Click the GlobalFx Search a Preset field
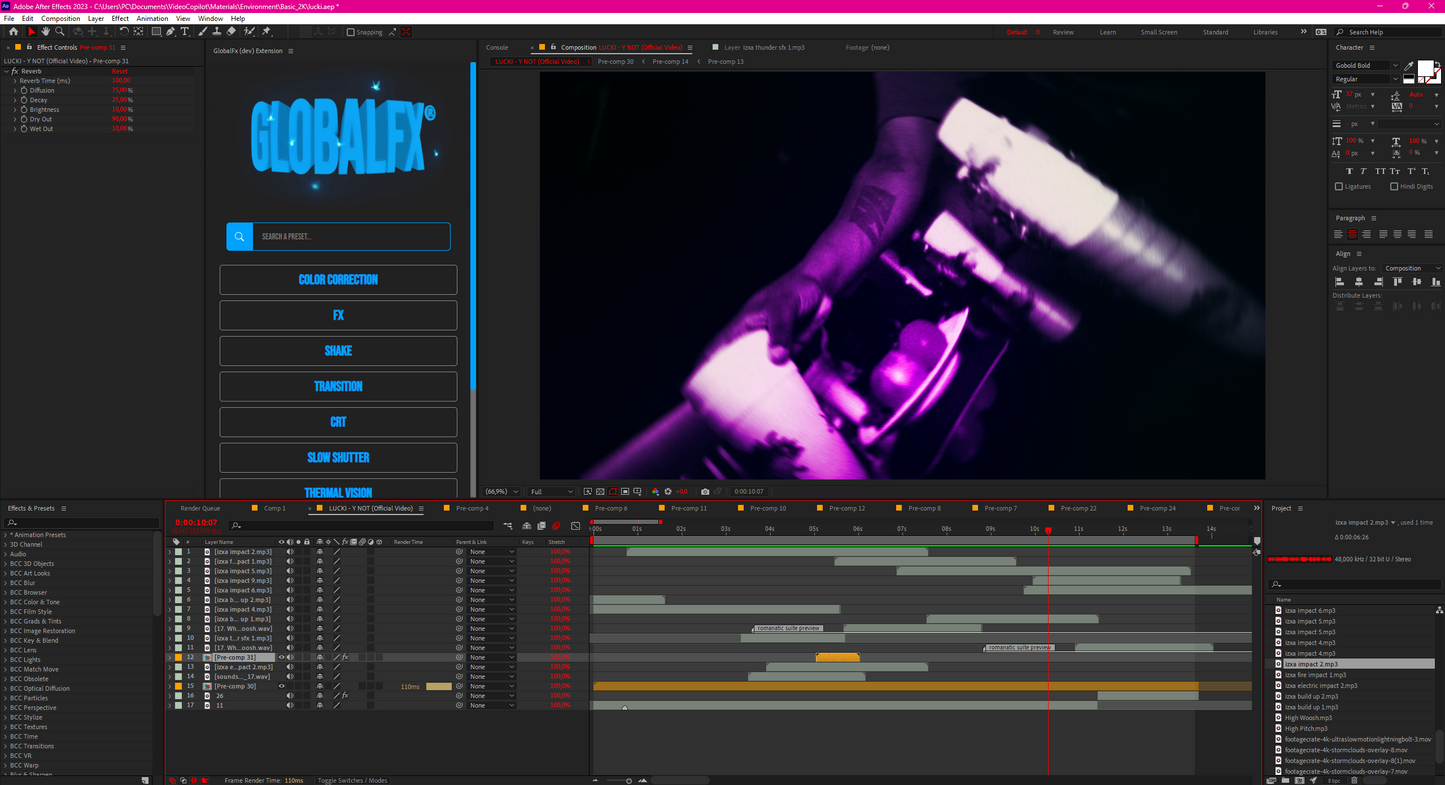 tap(351, 236)
